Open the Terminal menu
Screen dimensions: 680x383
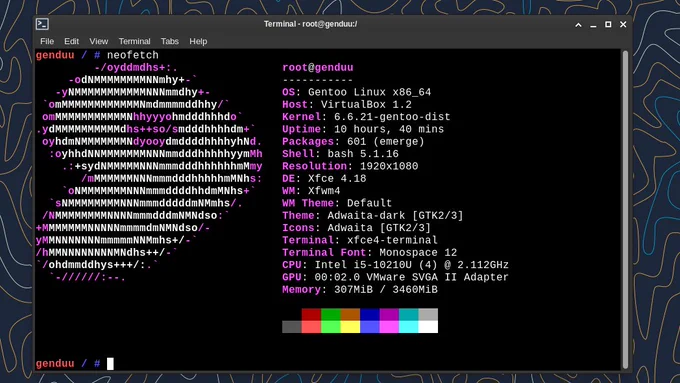point(134,41)
